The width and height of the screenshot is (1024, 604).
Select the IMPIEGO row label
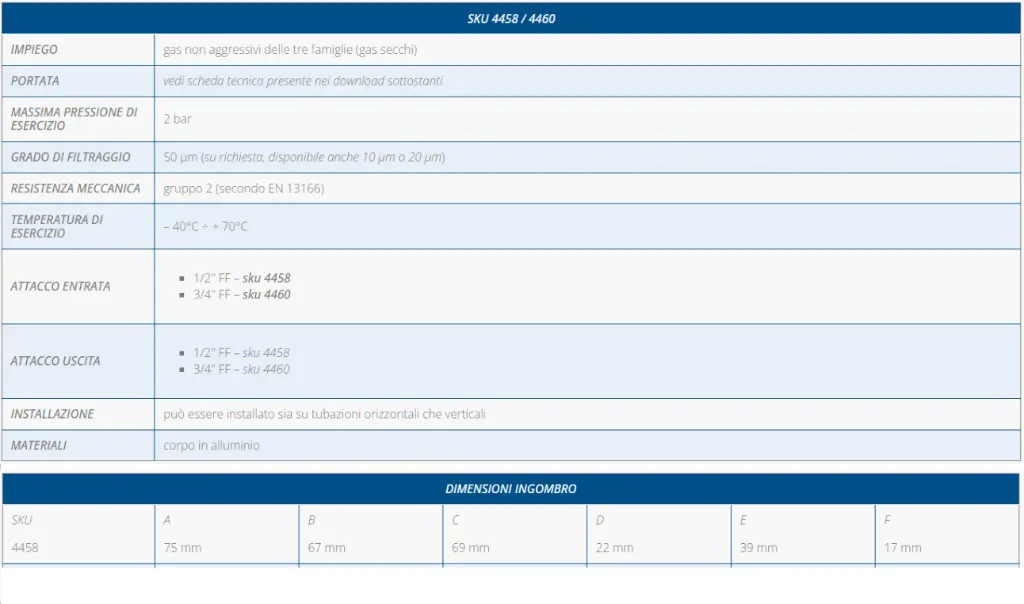pyautogui.click(x=34, y=50)
